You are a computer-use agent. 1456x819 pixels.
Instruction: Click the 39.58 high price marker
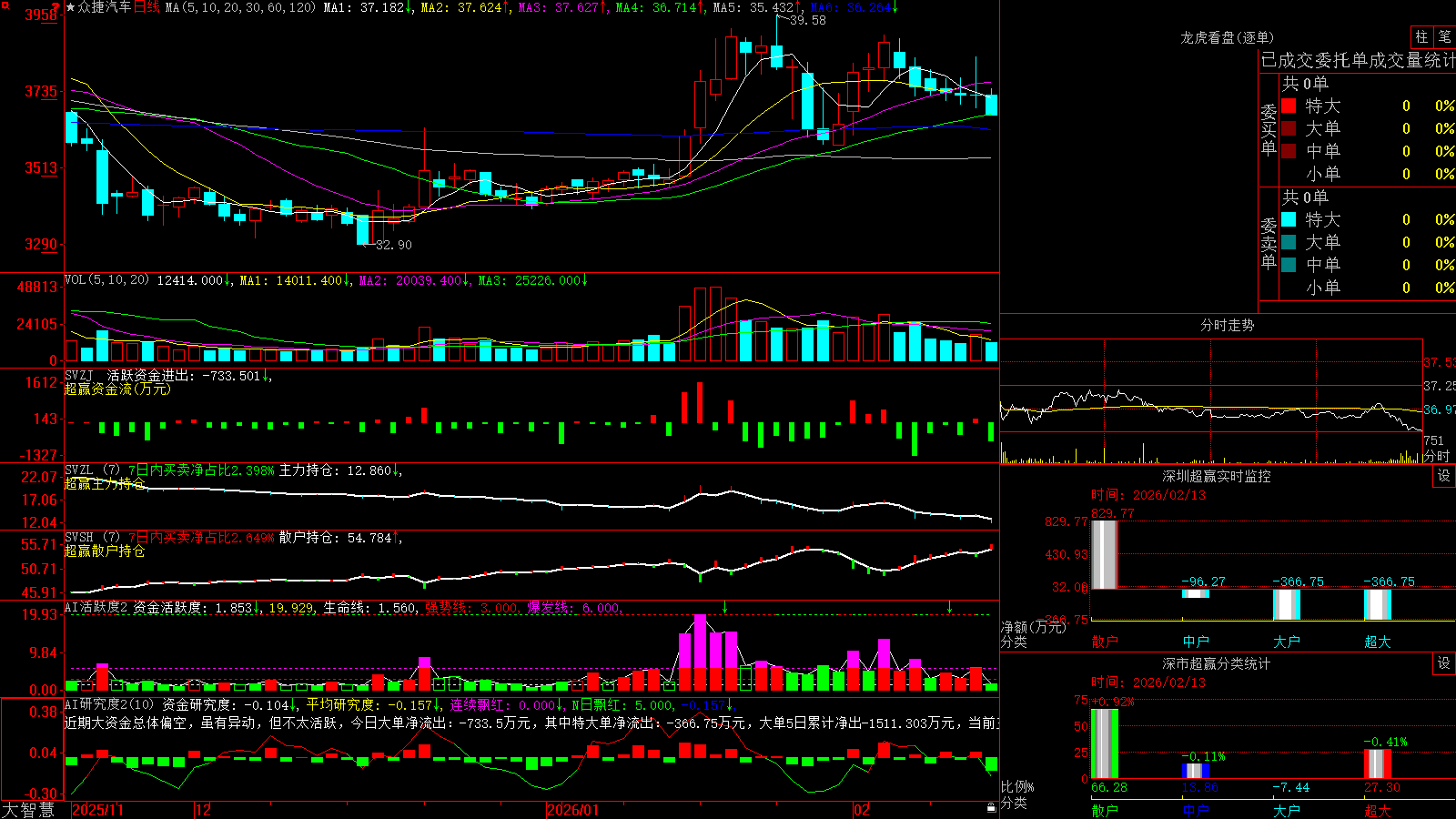point(807,20)
